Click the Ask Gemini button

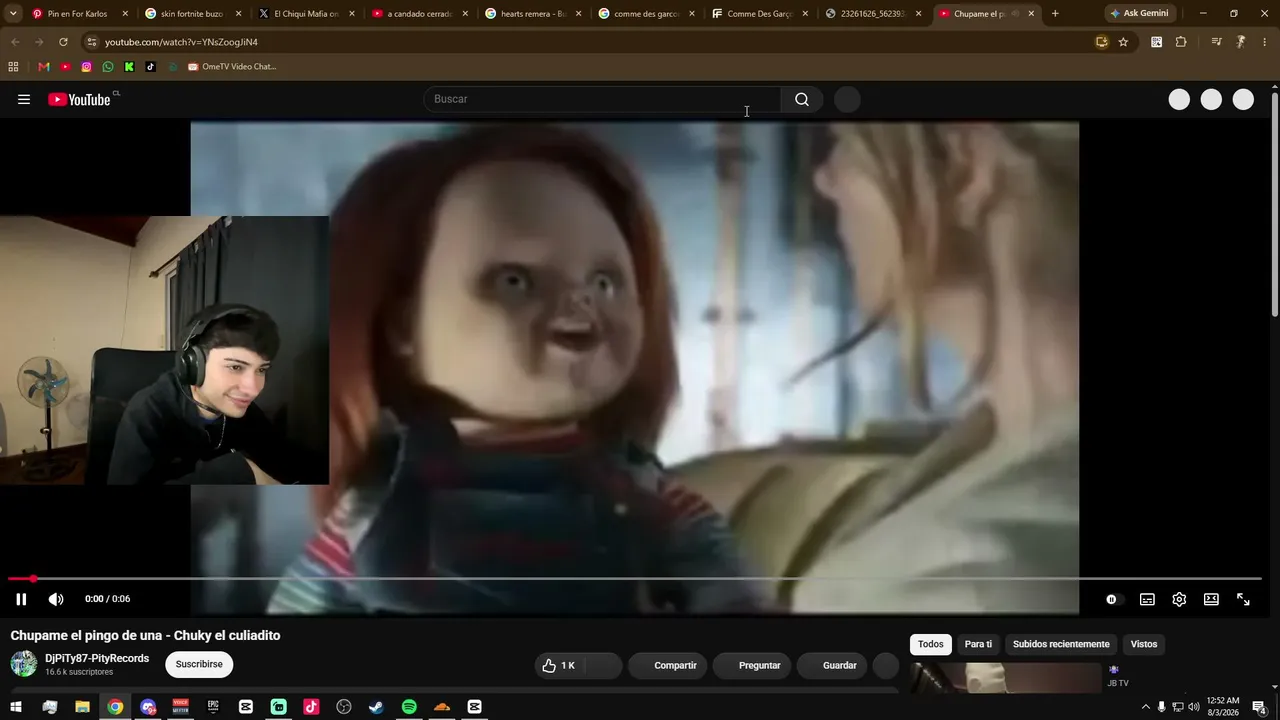click(x=1139, y=14)
